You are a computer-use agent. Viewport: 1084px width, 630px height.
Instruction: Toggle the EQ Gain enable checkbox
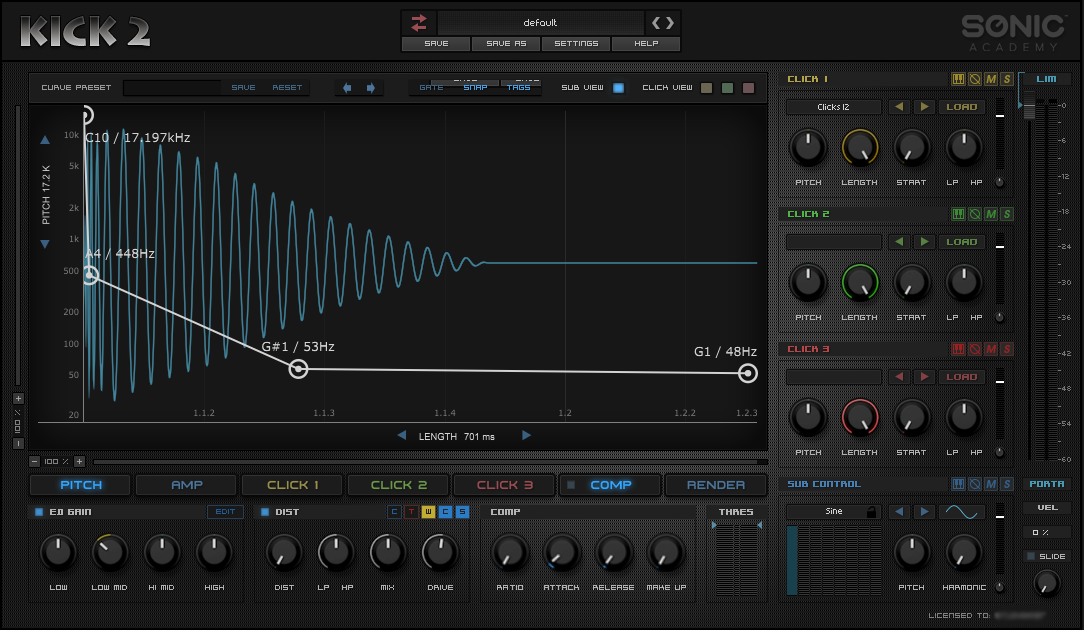[x=39, y=512]
